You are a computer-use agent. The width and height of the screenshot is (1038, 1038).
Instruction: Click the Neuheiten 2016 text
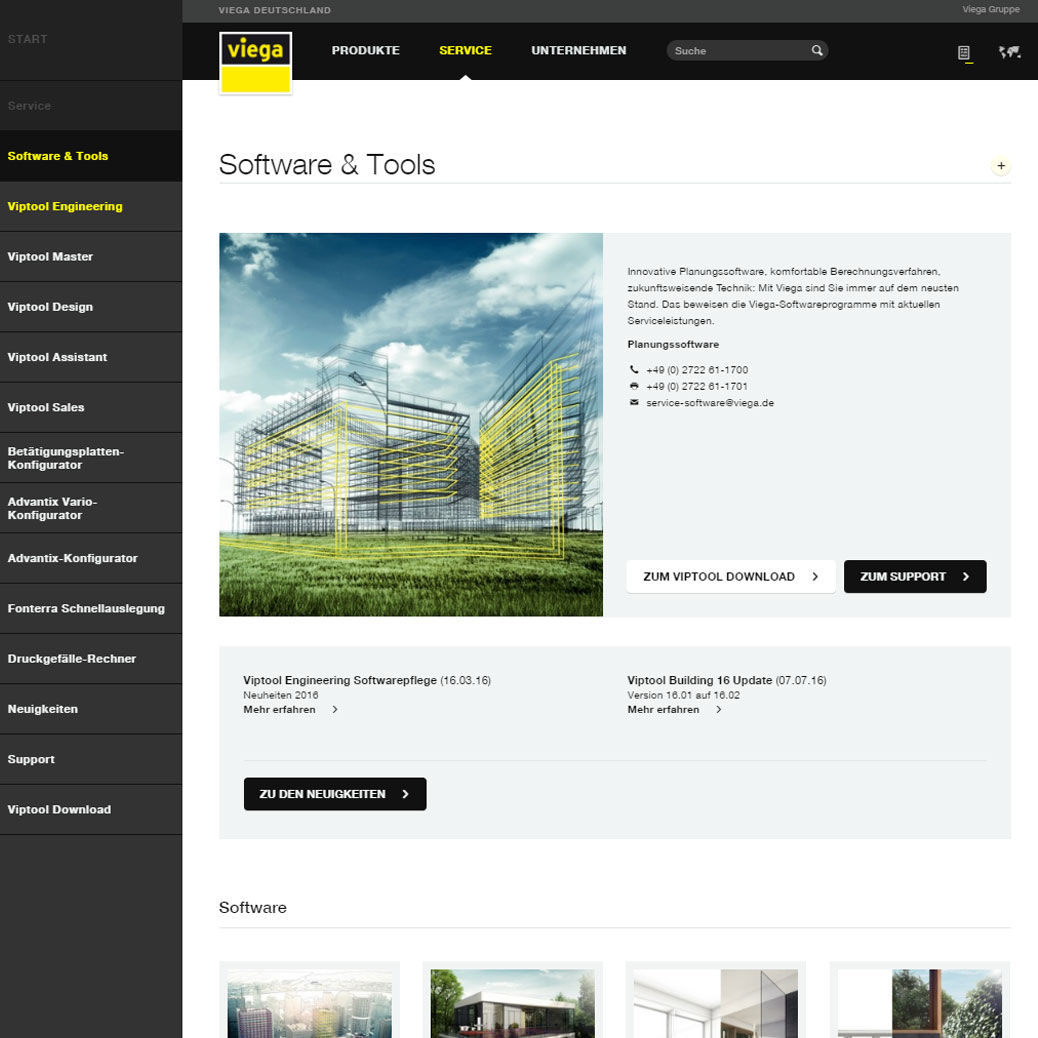click(x=281, y=695)
